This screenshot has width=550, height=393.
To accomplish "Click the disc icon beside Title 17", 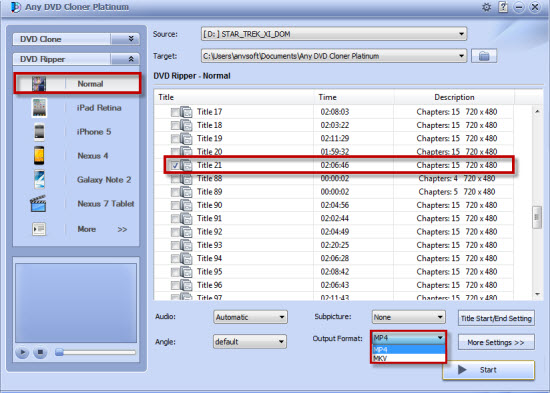I will pos(186,112).
